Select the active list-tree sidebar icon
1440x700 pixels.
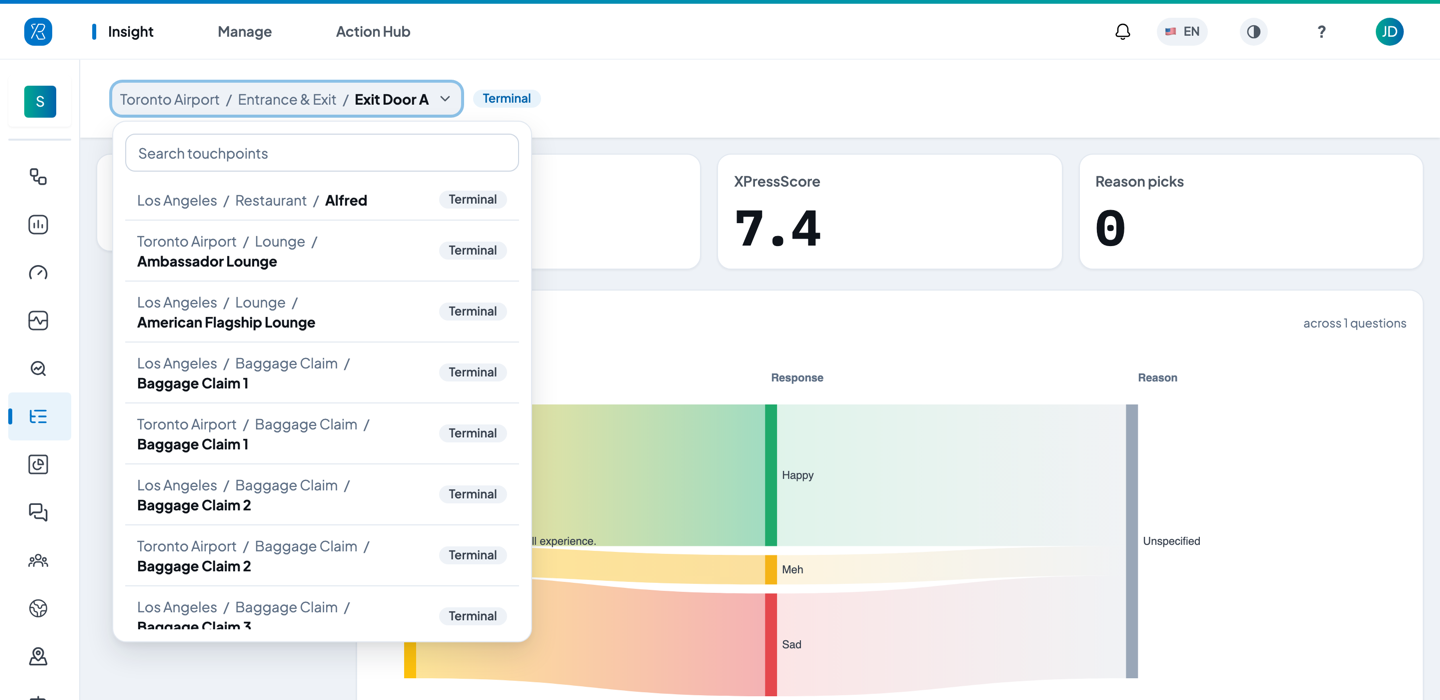coord(38,417)
